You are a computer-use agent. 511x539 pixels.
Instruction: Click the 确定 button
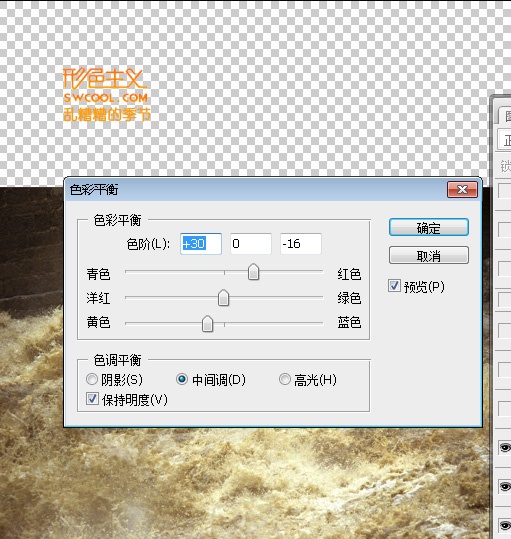tap(429, 227)
